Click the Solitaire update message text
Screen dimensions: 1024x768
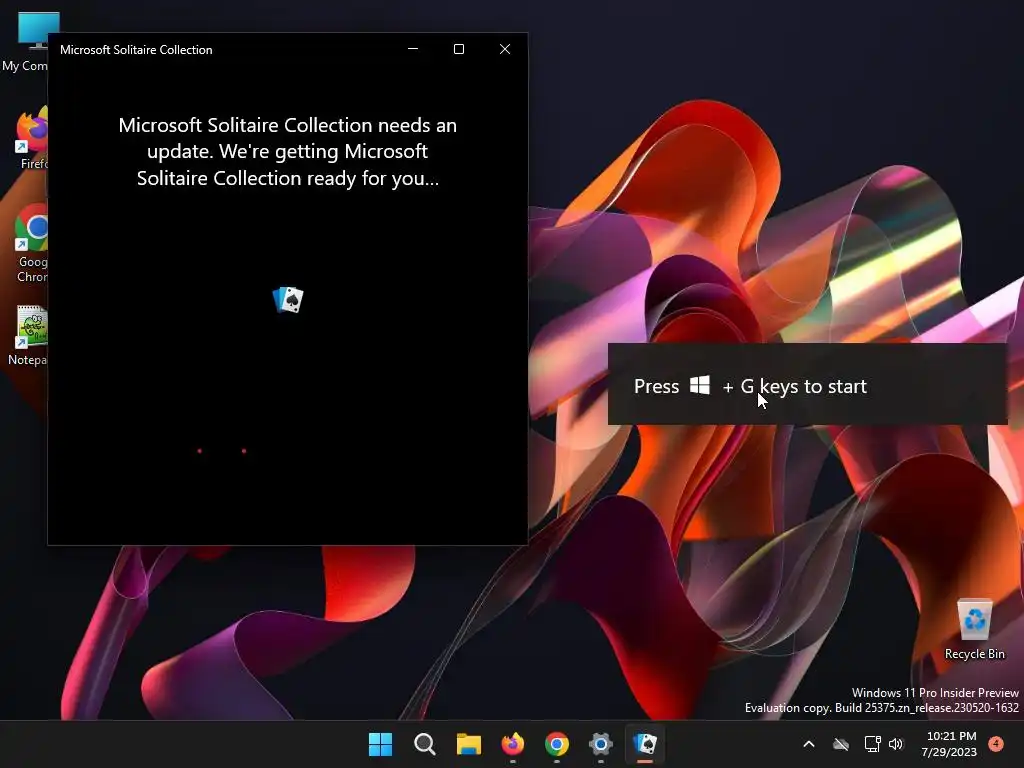[x=288, y=152]
